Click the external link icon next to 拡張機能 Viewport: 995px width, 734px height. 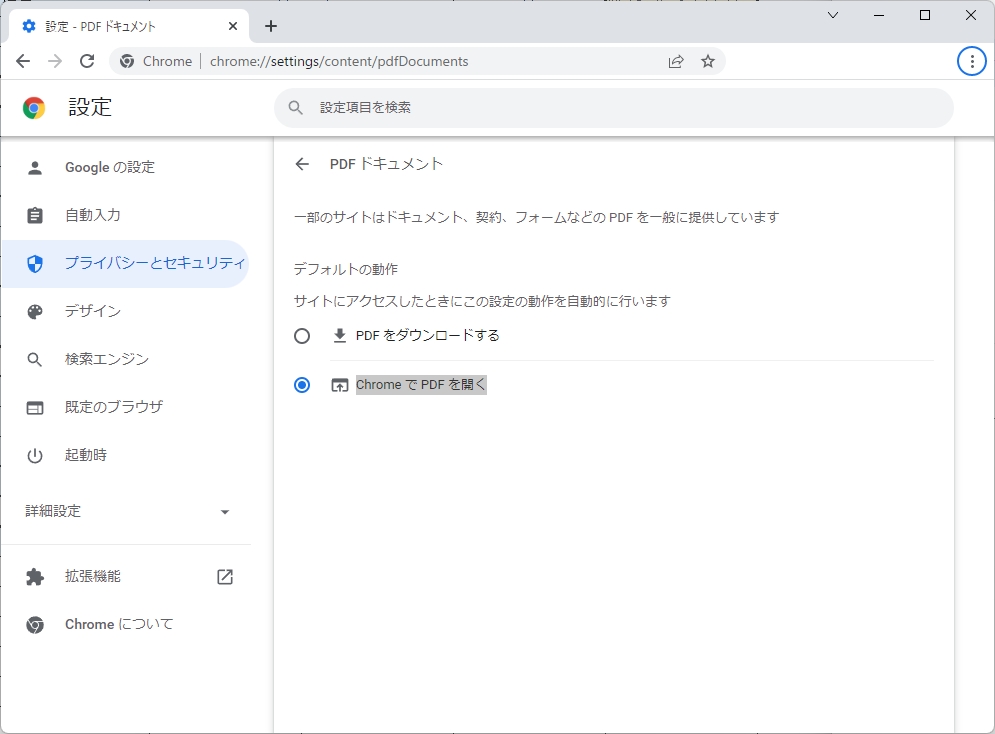tap(225, 577)
